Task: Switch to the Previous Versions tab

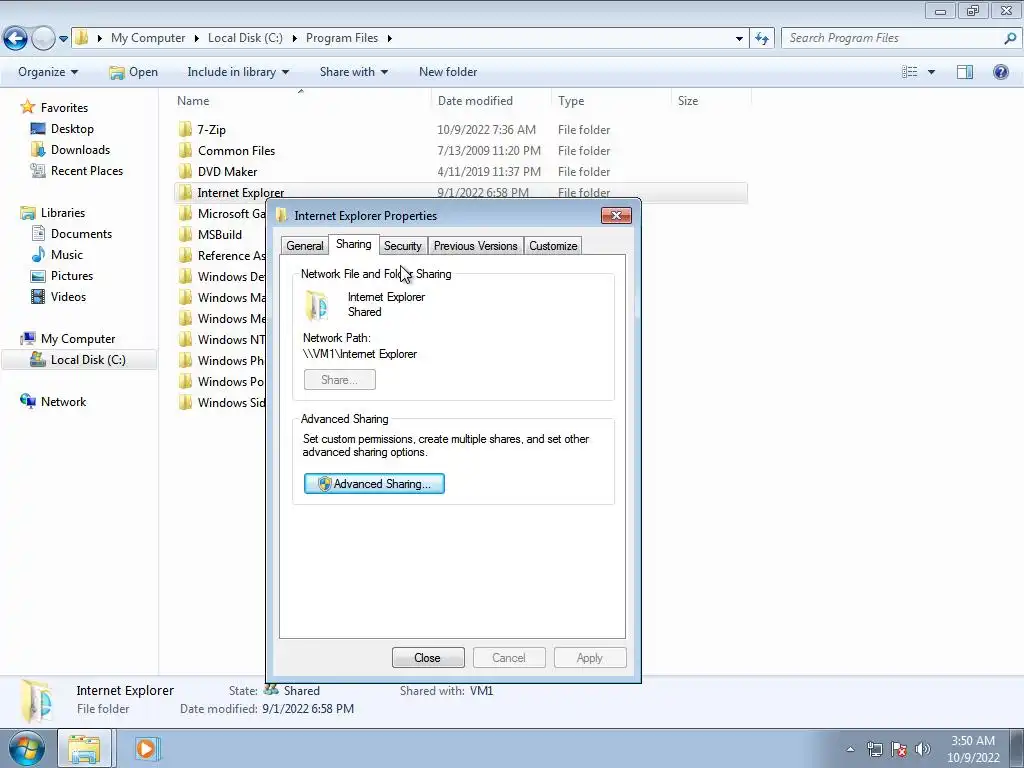Action: point(475,246)
